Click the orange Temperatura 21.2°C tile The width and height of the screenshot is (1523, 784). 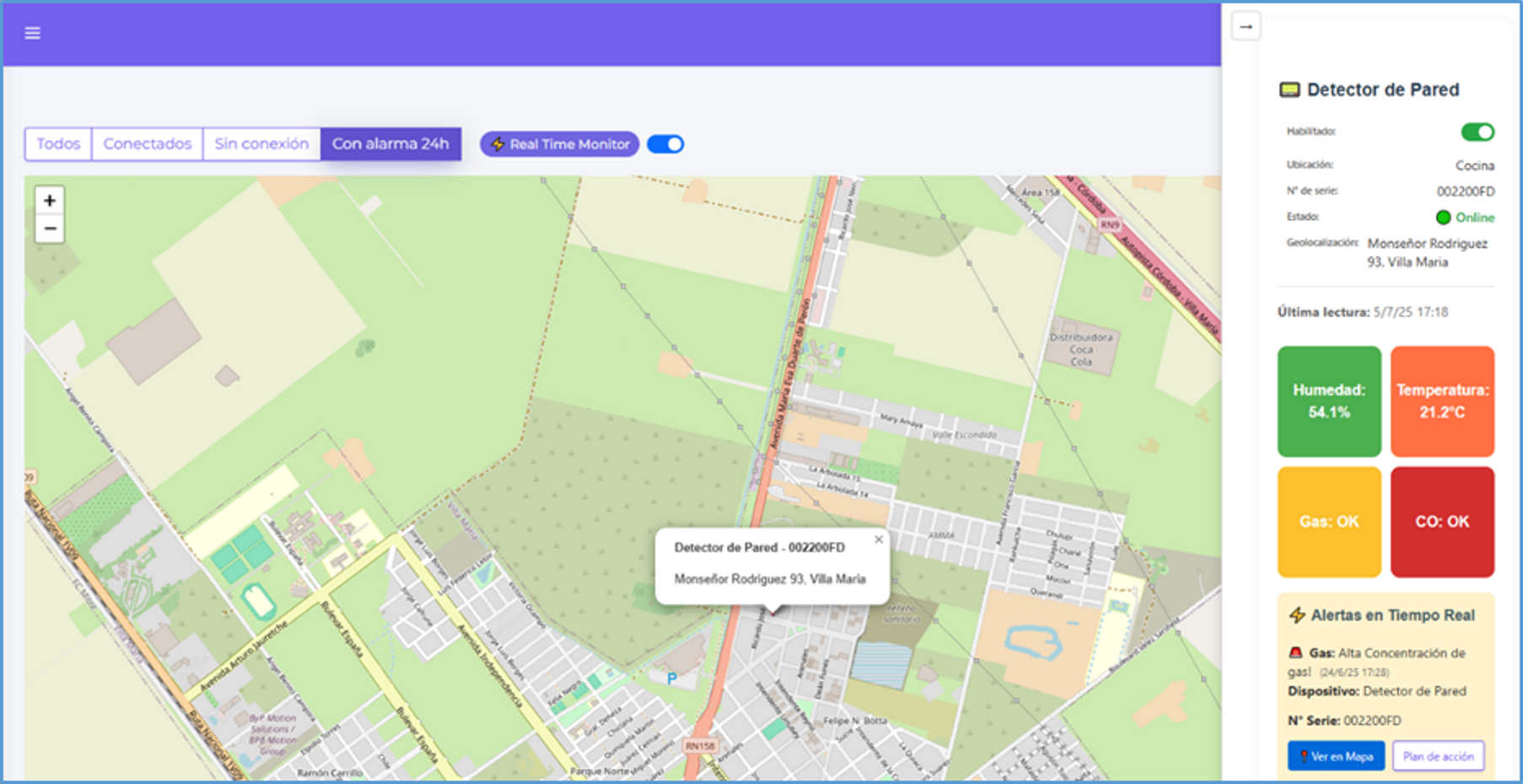coord(1442,401)
